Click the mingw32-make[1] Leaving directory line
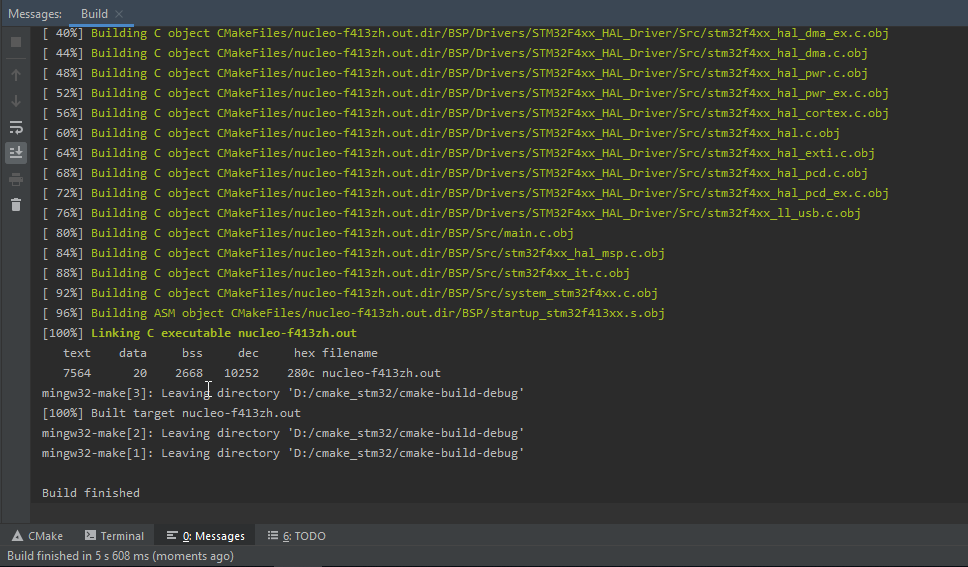 click(283, 453)
